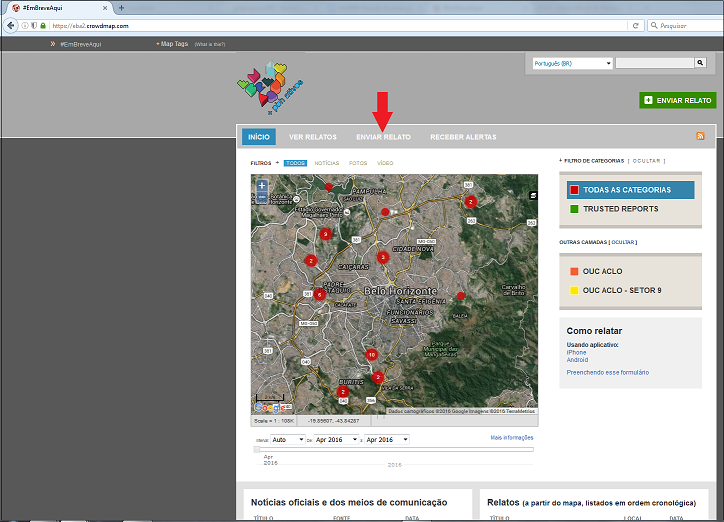724x522 pixels.
Task: Click the EmBreveAqui heart logo
Action: 269,84
